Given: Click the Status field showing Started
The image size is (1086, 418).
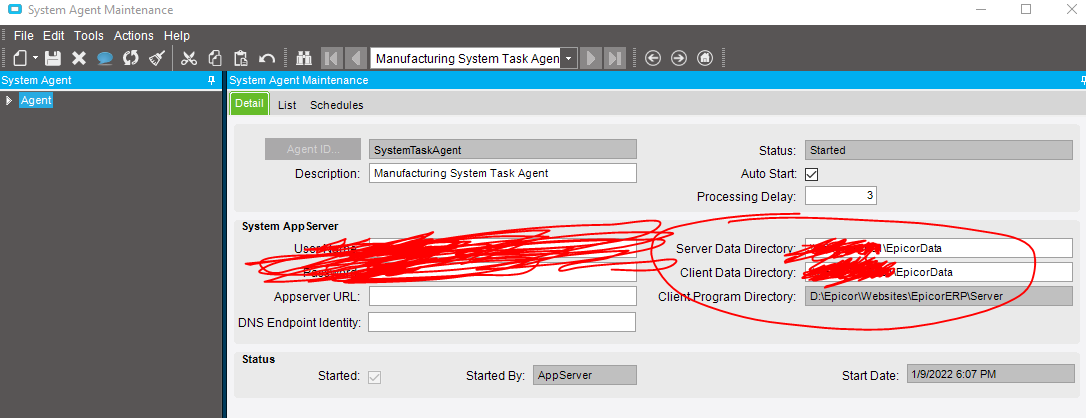Looking at the screenshot, I should coord(938,149).
